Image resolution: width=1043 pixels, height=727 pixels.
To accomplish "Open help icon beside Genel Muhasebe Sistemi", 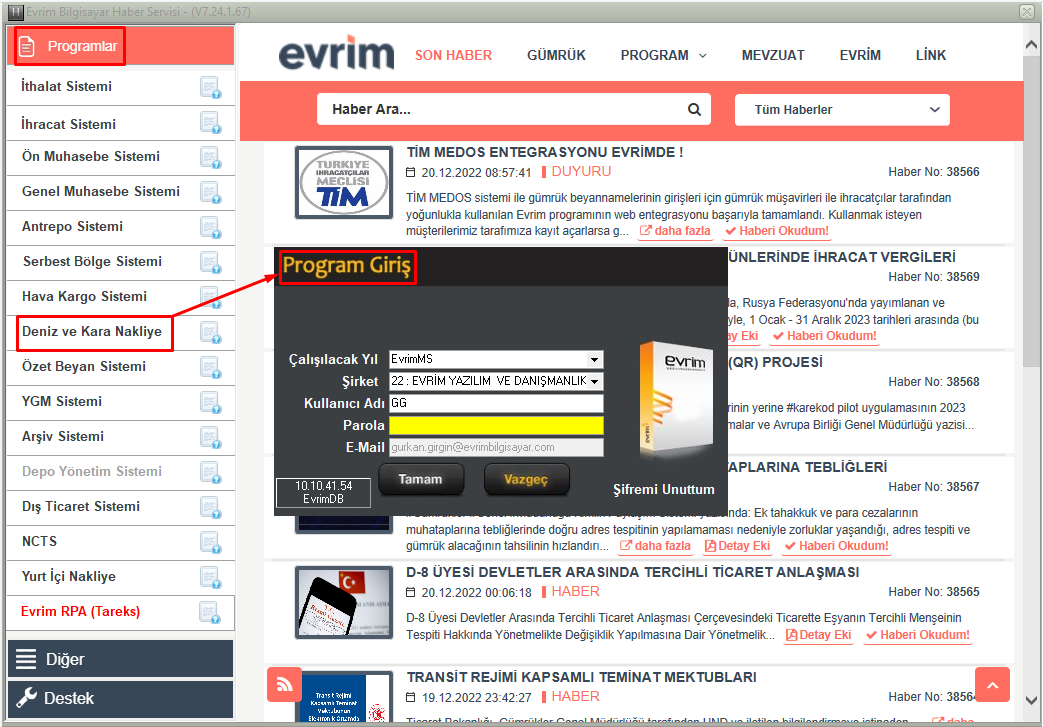I will [x=211, y=193].
